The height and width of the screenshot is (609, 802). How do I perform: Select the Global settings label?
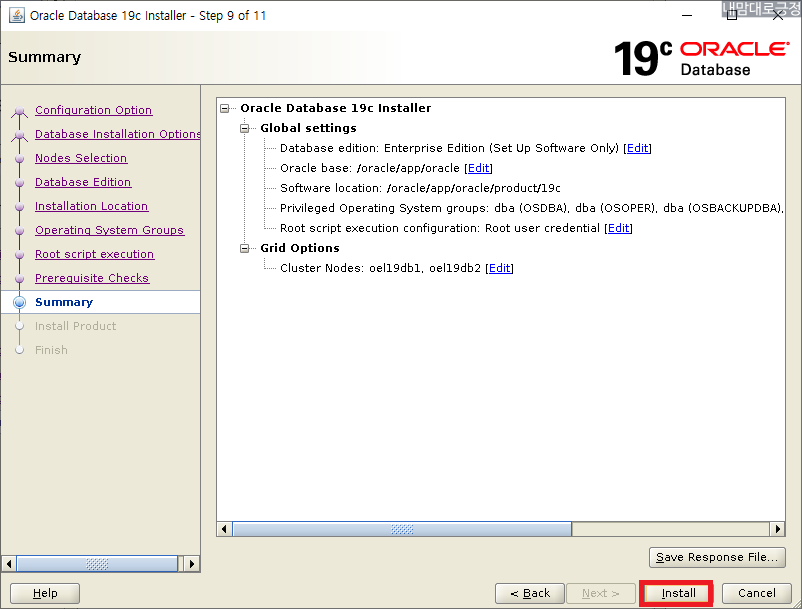308,128
